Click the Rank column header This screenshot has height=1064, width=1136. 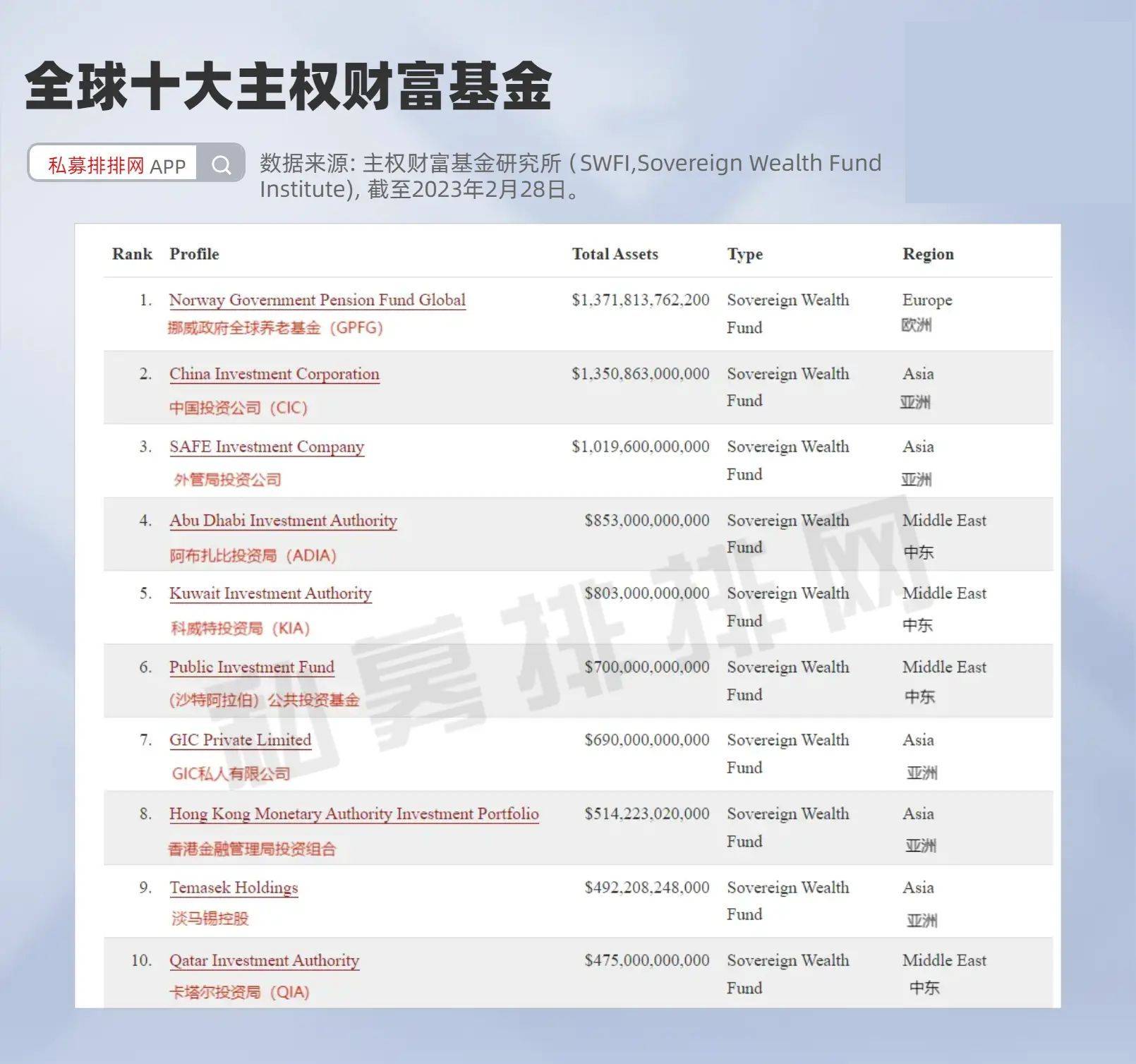coord(132,254)
